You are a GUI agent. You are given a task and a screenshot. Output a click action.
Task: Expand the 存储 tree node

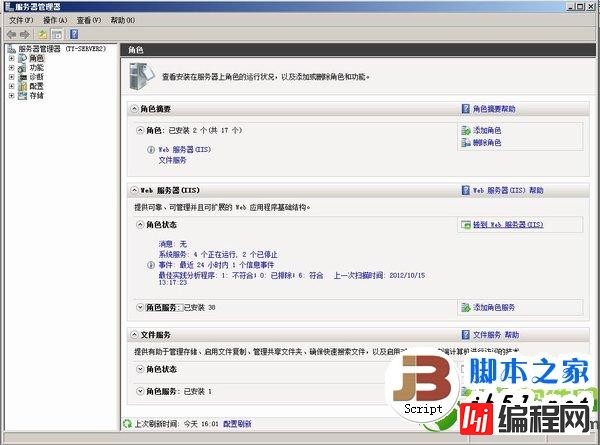tap(11, 95)
